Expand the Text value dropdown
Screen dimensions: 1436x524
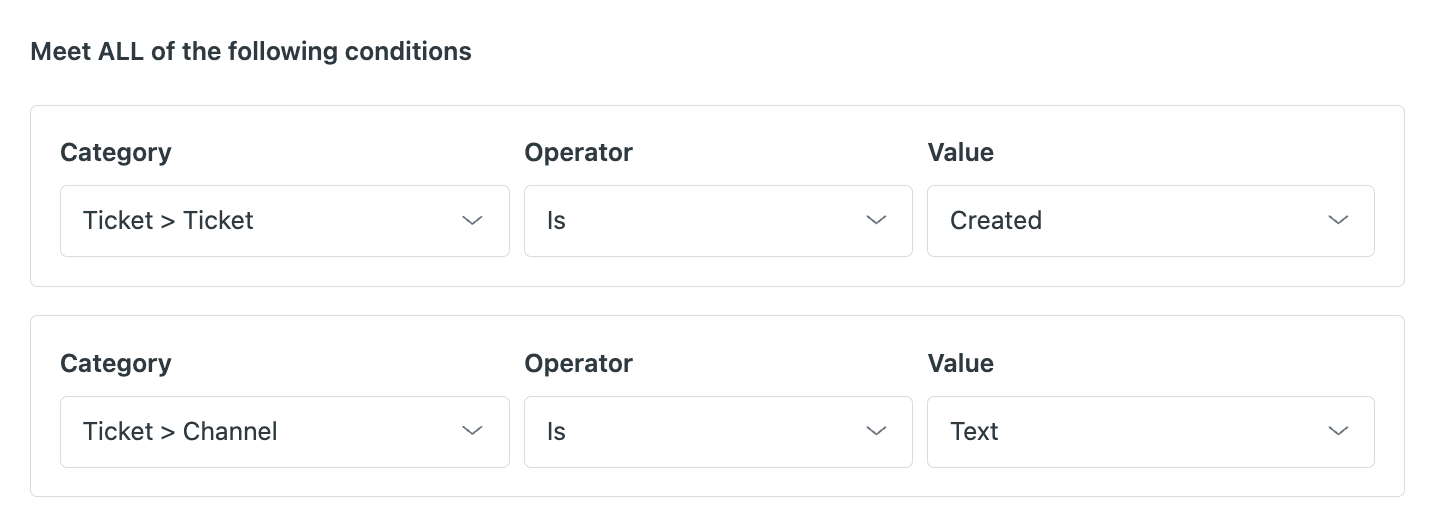(x=1130, y=432)
